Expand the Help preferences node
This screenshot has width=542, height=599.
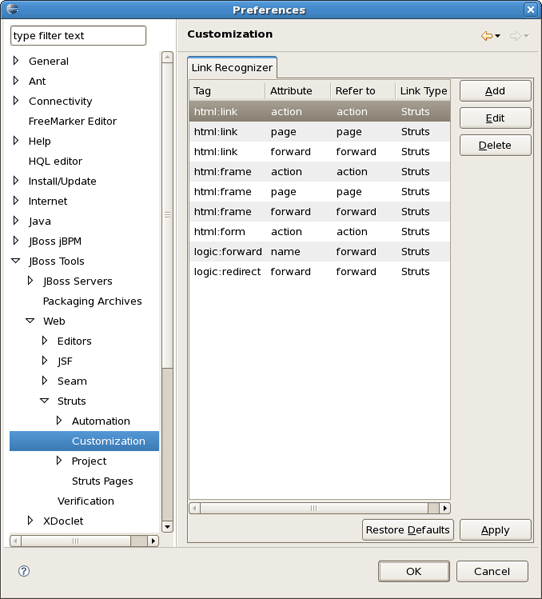[x=16, y=141]
